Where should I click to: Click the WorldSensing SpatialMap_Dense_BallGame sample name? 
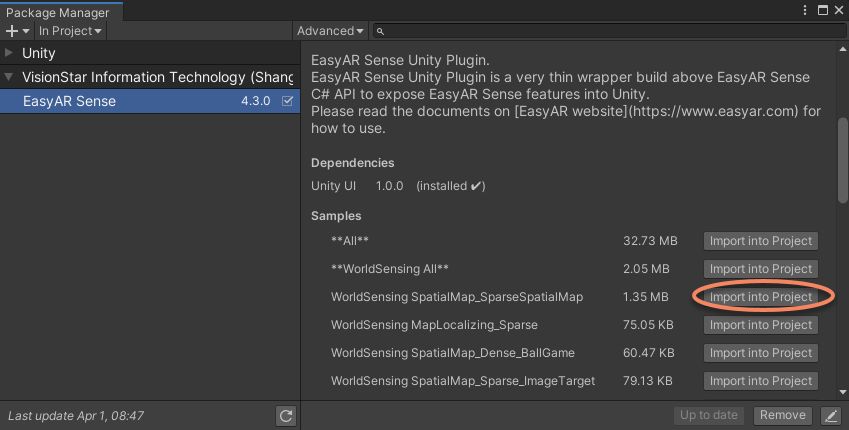(x=453, y=353)
